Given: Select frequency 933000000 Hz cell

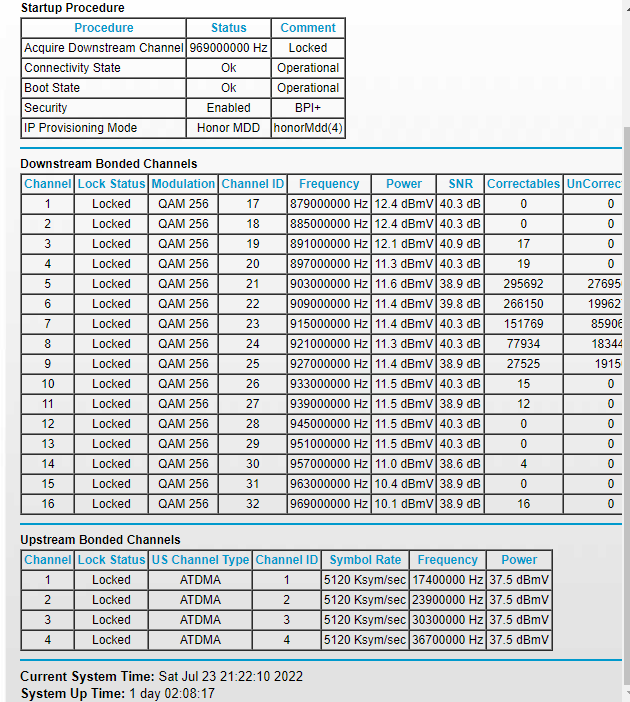Looking at the screenshot, I should (x=329, y=384).
